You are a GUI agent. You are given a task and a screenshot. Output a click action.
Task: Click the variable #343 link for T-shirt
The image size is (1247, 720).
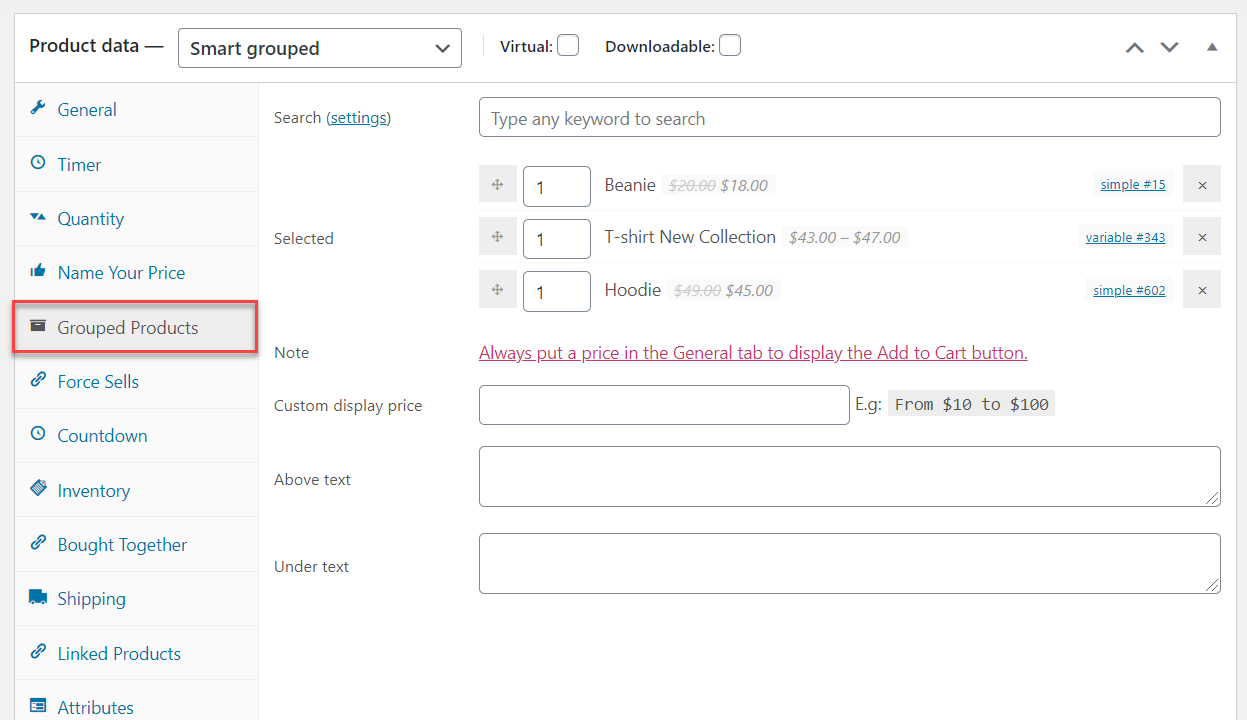point(1125,237)
